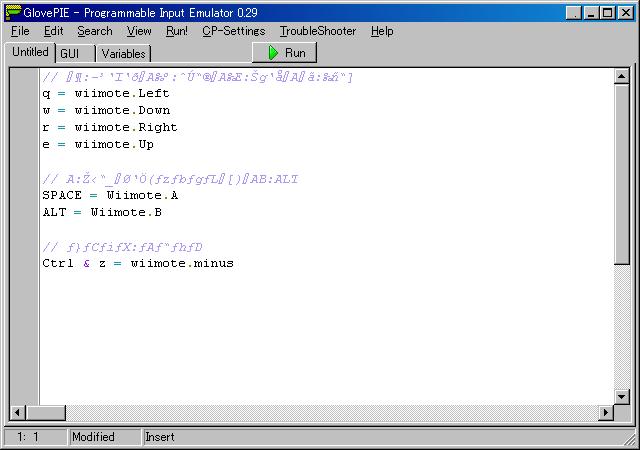Open the File menu
Viewport: 640px width, 450px height.
20,31
